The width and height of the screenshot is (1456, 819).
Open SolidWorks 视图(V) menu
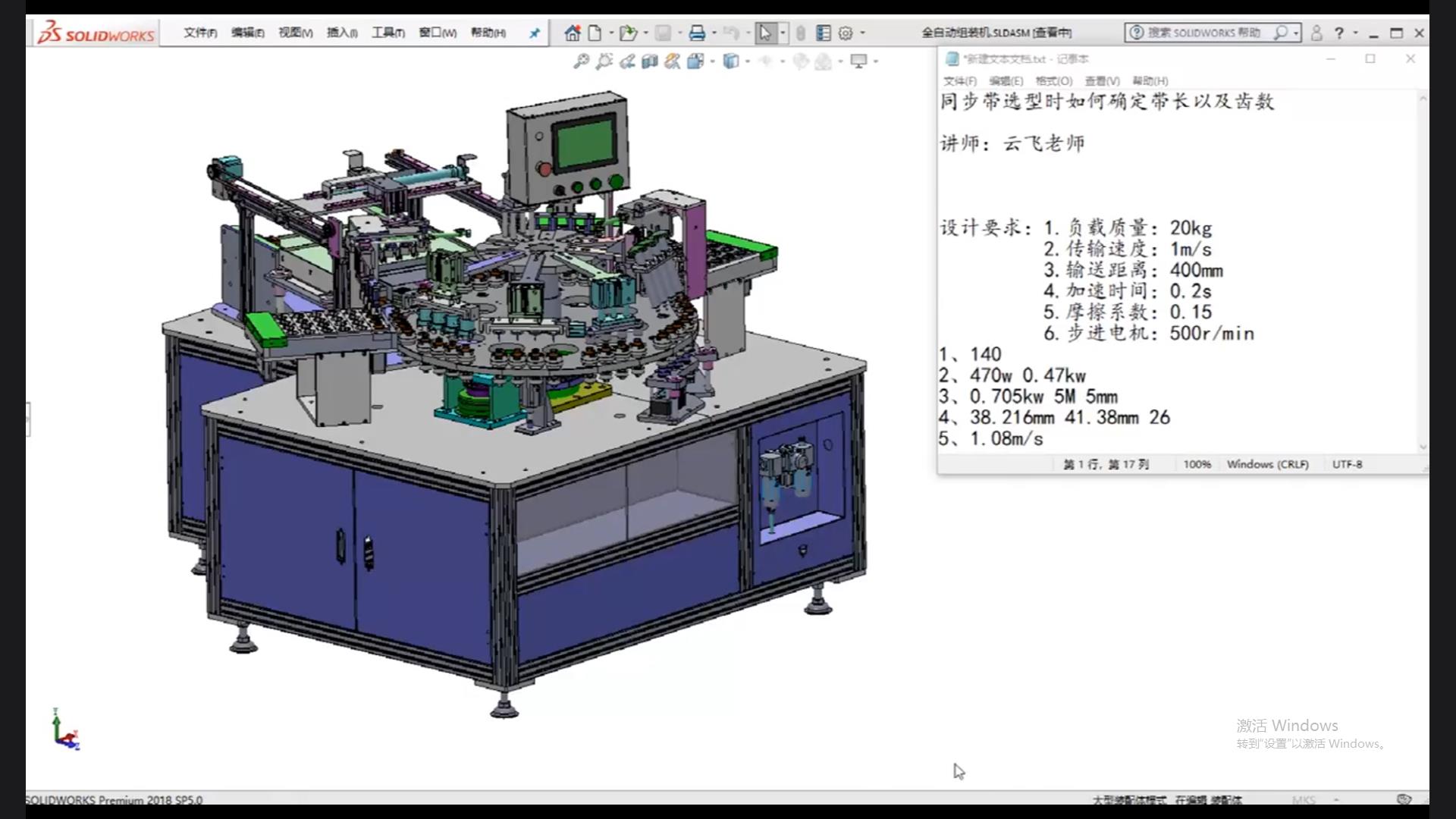[x=295, y=33]
